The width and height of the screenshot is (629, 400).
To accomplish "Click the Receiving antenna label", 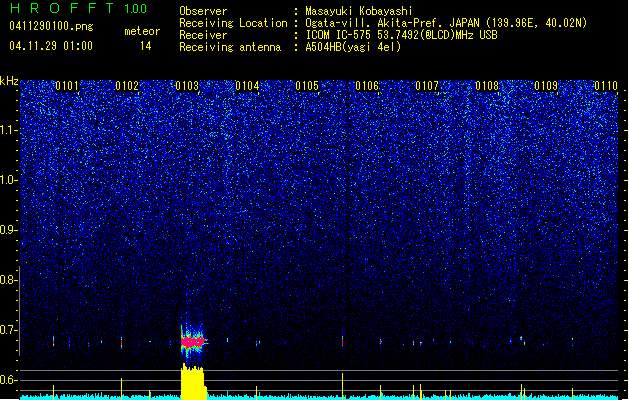I will [230, 47].
